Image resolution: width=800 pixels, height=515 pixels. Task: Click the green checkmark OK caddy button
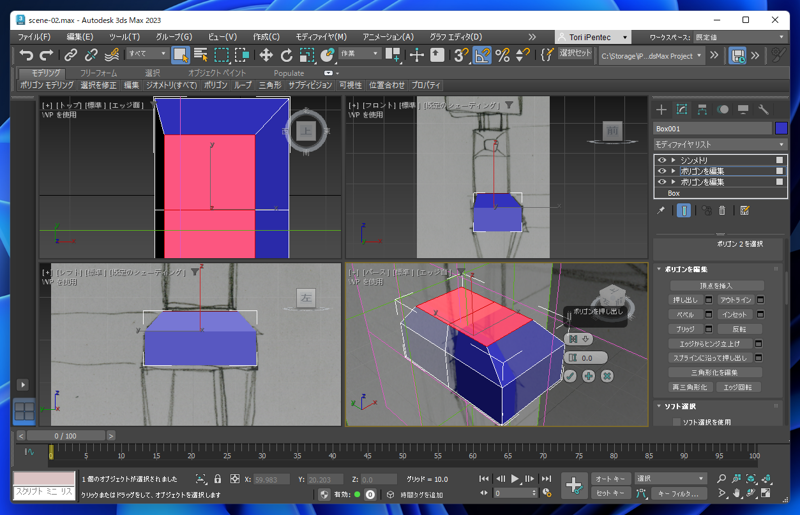(570, 376)
